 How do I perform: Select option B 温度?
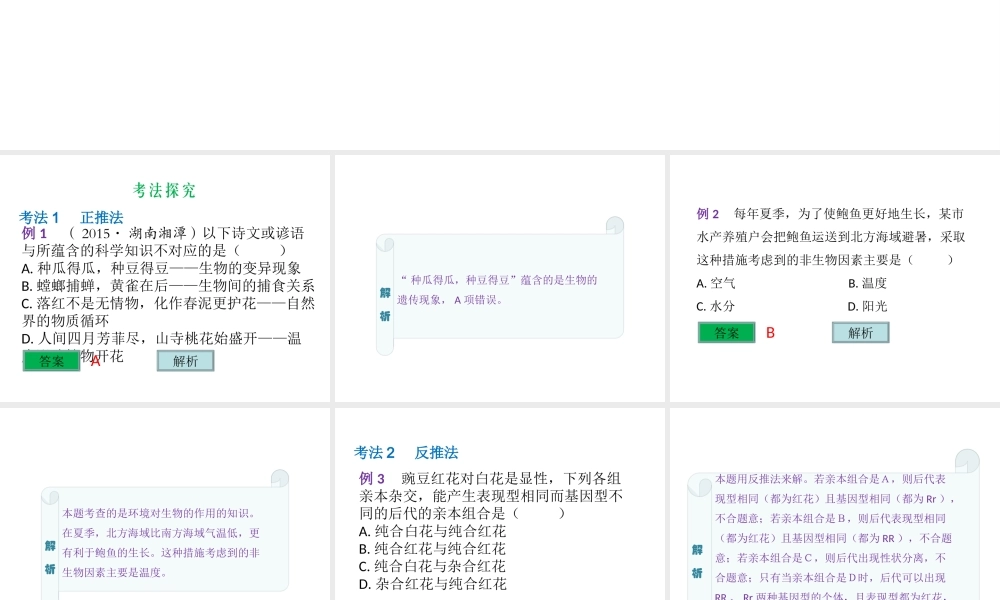pyautogui.click(x=867, y=283)
